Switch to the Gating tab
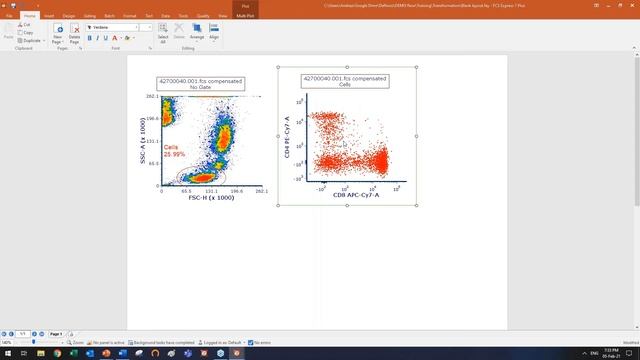 point(89,16)
